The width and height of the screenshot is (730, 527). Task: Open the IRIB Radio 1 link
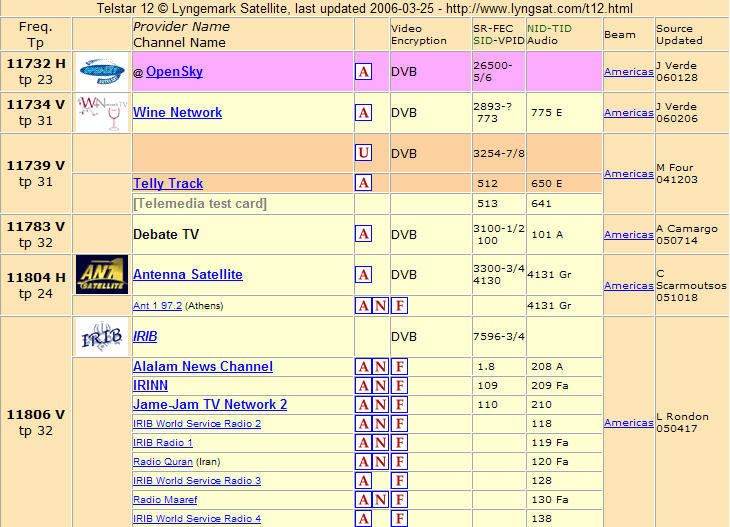pyautogui.click(x=162, y=442)
